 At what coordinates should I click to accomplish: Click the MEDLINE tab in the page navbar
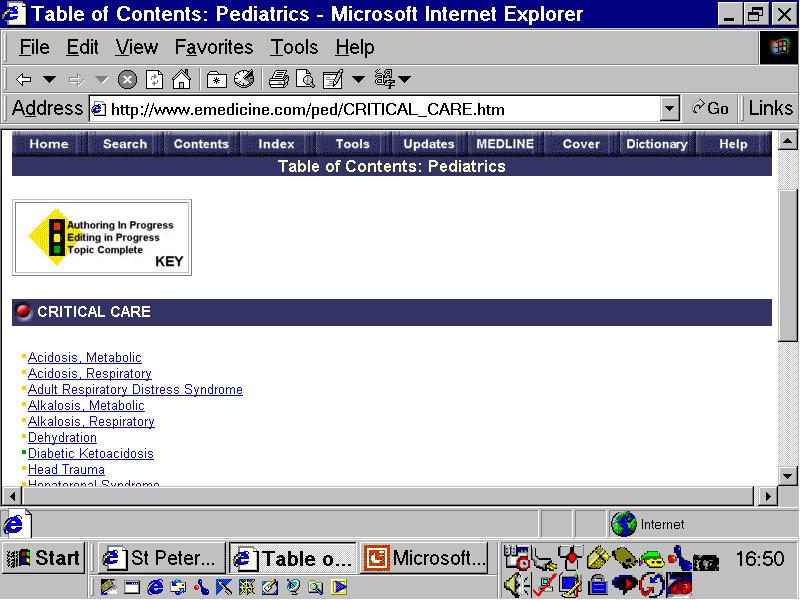tap(505, 144)
